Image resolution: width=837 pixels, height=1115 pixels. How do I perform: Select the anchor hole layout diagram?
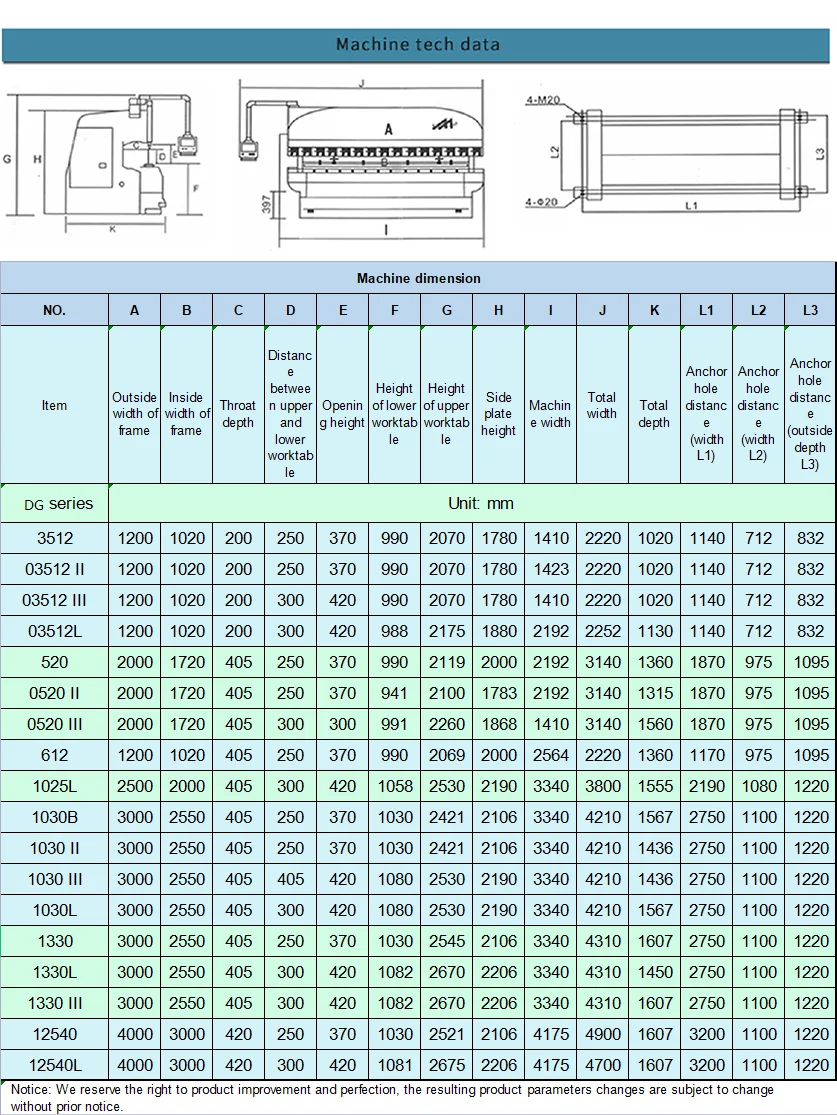click(x=676, y=154)
